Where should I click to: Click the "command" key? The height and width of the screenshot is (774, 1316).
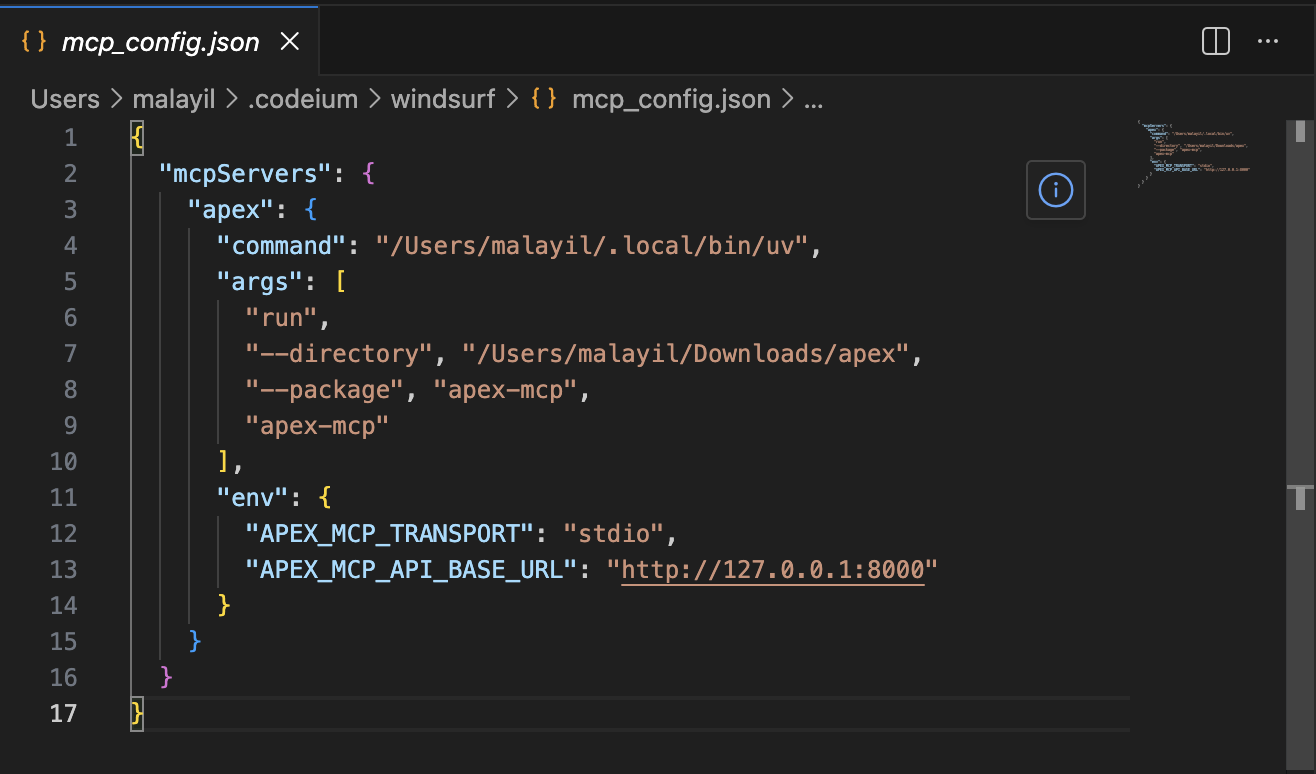pyautogui.click(x=282, y=245)
